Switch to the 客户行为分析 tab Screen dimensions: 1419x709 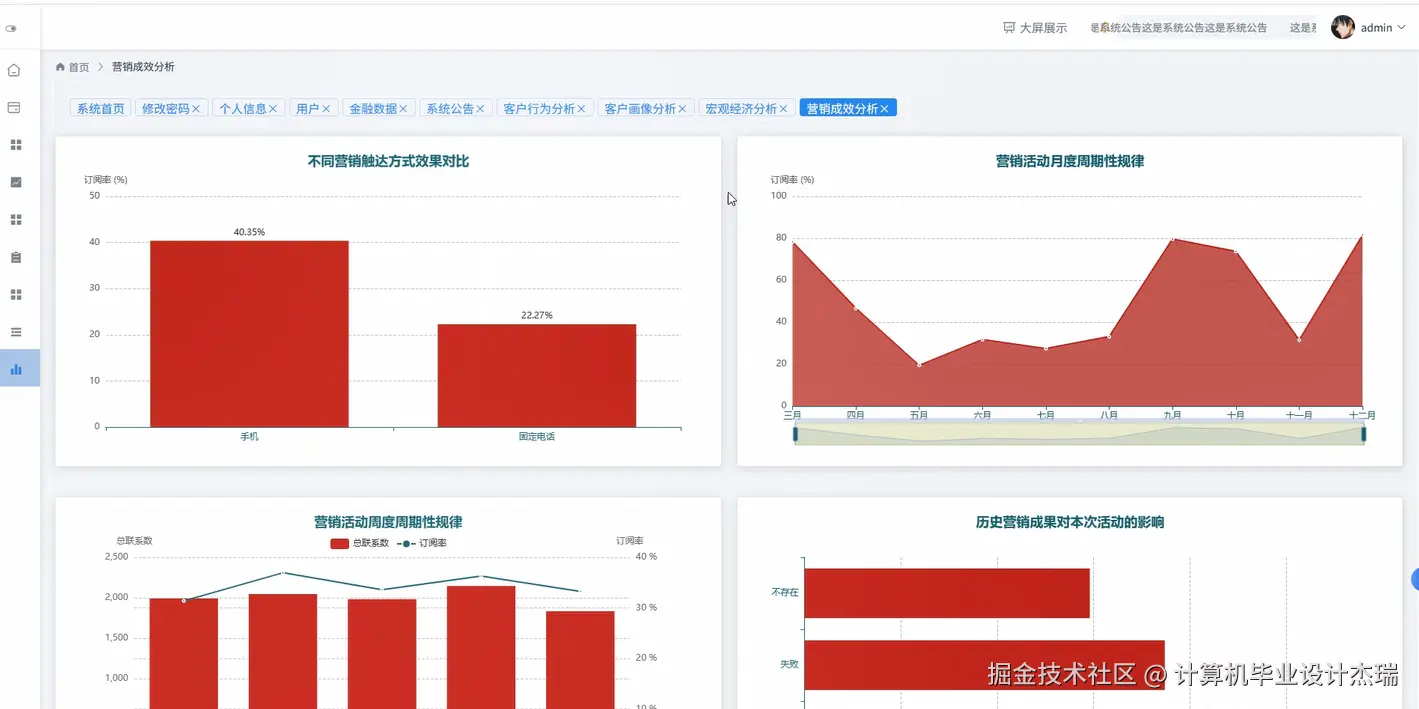(x=539, y=108)
